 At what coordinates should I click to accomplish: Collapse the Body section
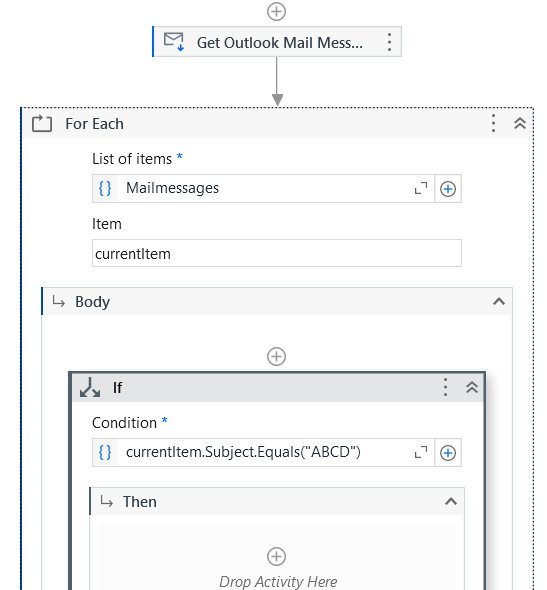499,301
